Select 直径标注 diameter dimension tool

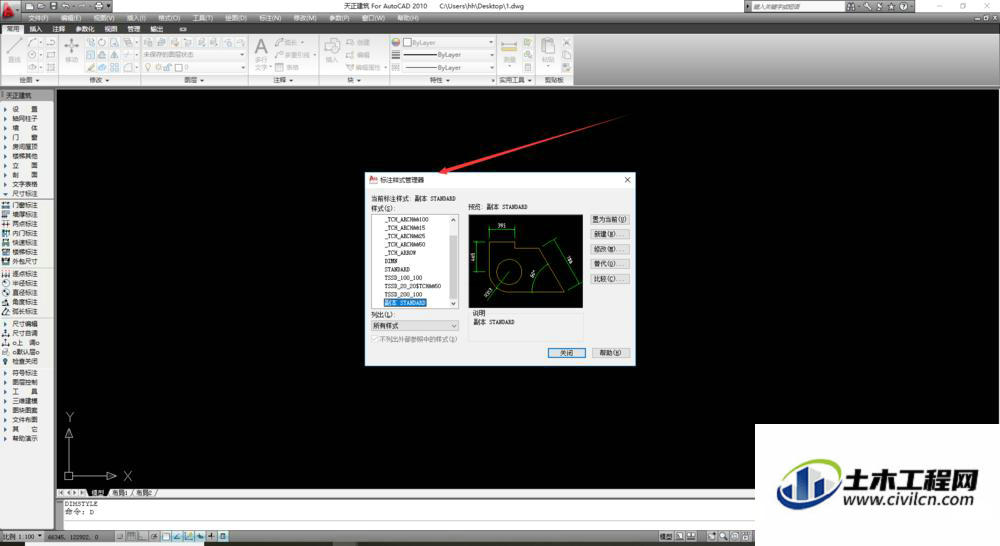pyautogui.click(x=20, y=292)
